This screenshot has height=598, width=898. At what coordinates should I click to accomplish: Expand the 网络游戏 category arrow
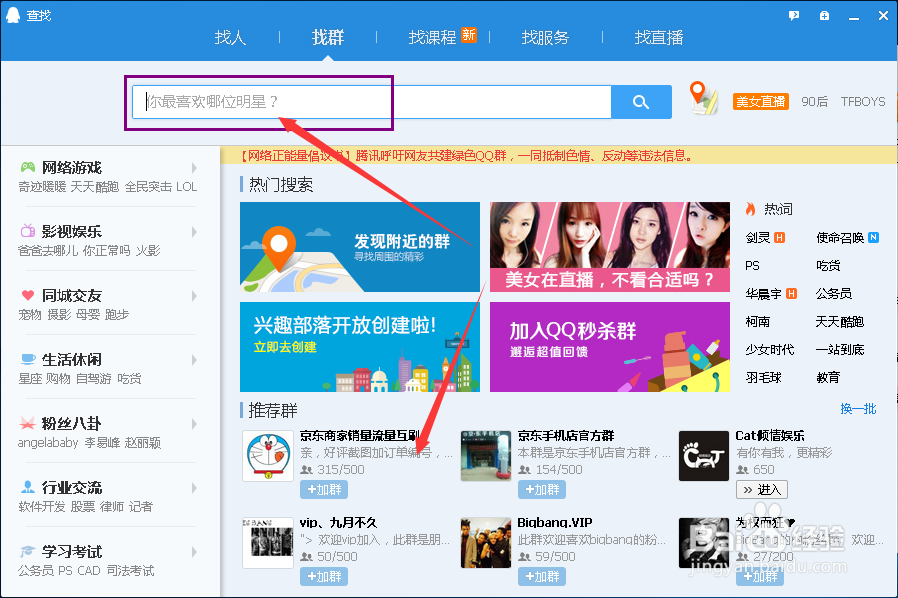tap(194, 168)
